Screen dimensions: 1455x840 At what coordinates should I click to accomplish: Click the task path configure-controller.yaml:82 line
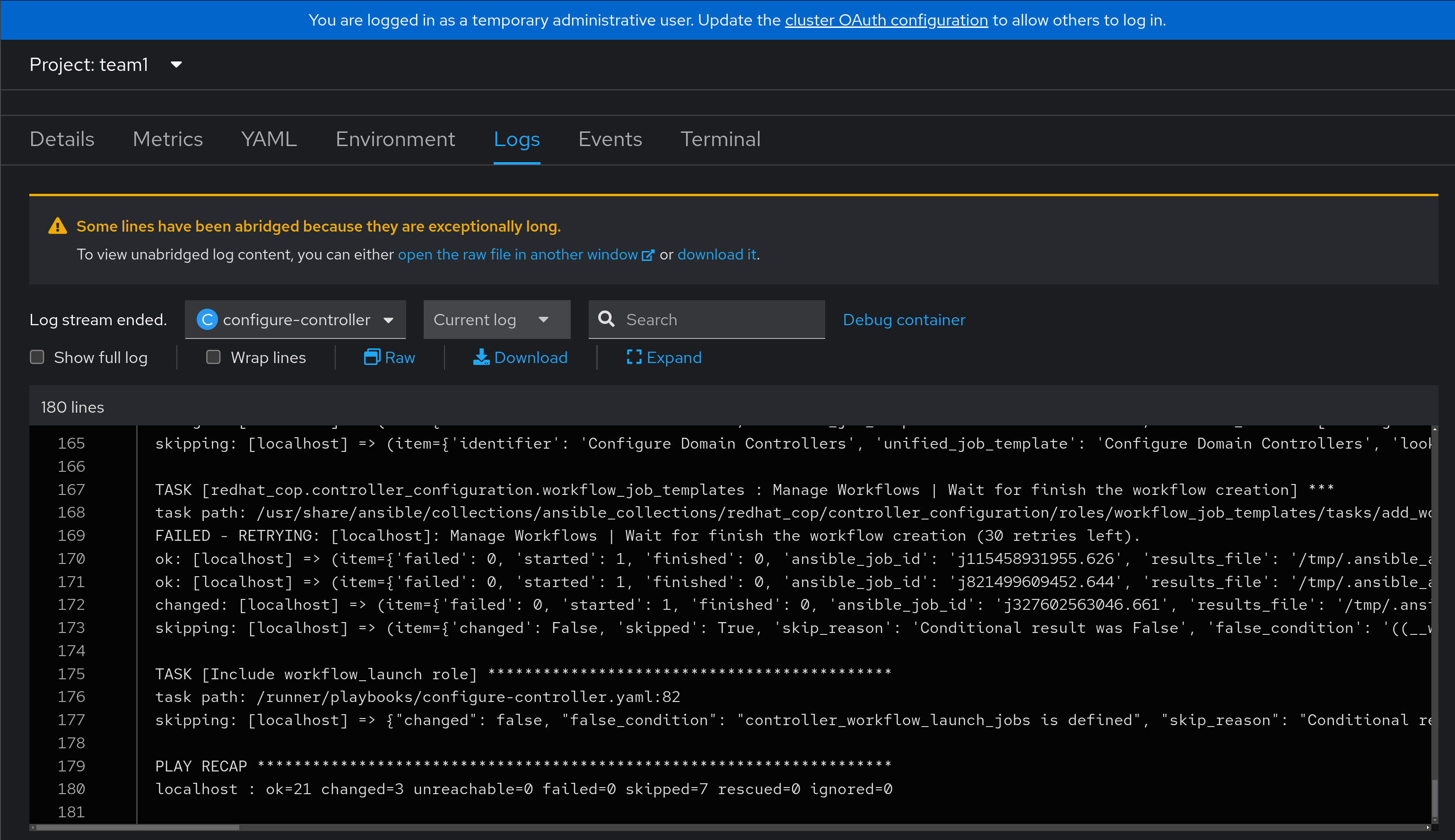(x=418, y=696)
